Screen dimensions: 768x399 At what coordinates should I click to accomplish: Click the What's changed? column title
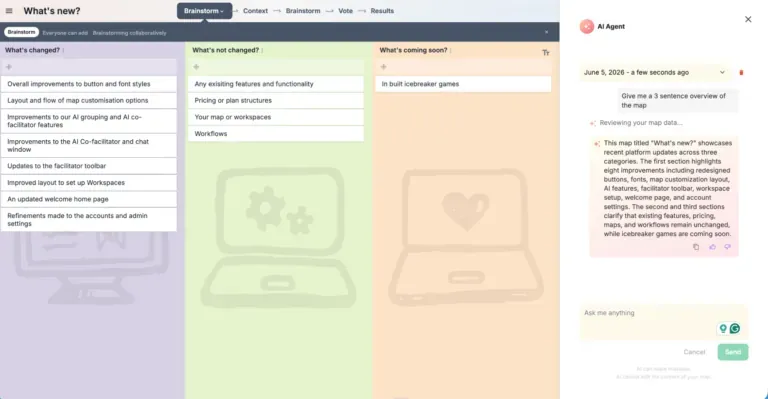click(32, 50)
